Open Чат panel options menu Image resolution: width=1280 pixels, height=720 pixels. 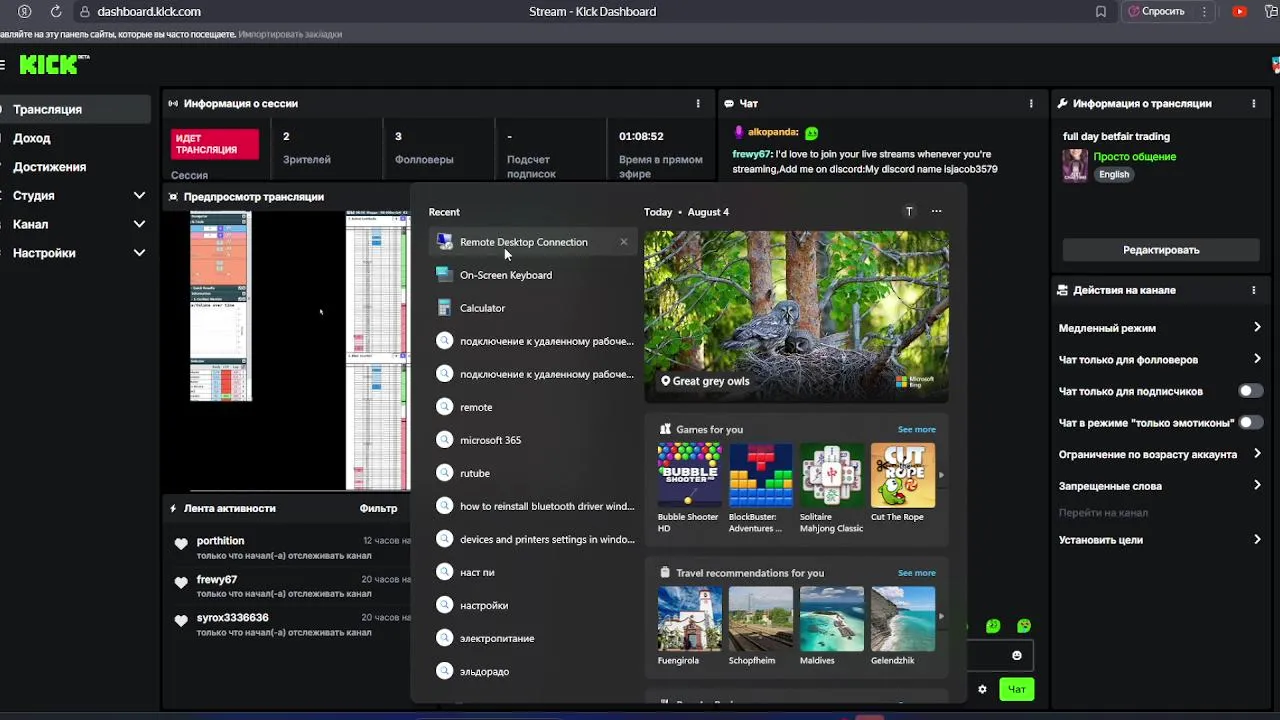pos(1031,103)
